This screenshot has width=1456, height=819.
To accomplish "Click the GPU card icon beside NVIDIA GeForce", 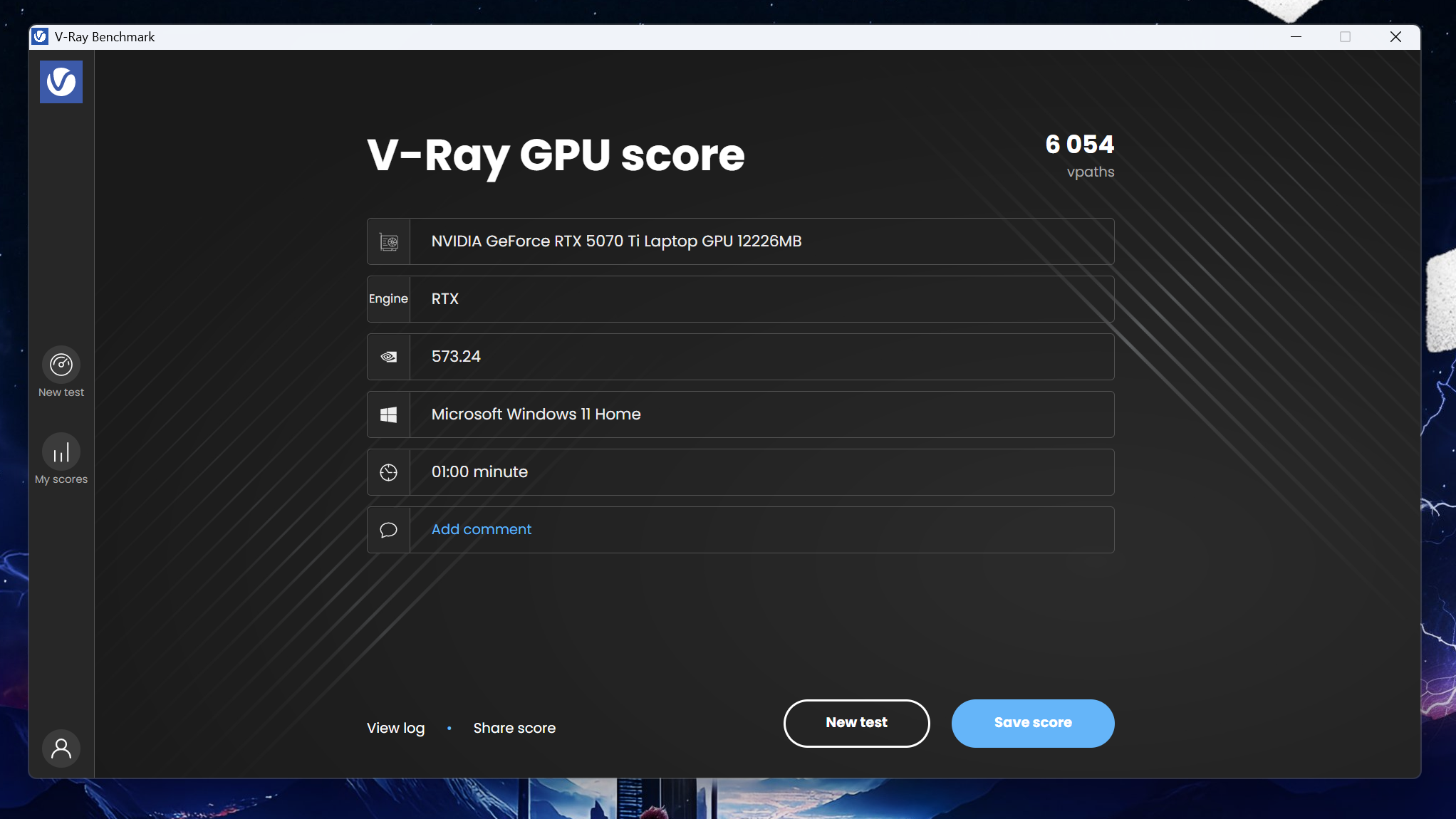I will click(x=389, y=241).
